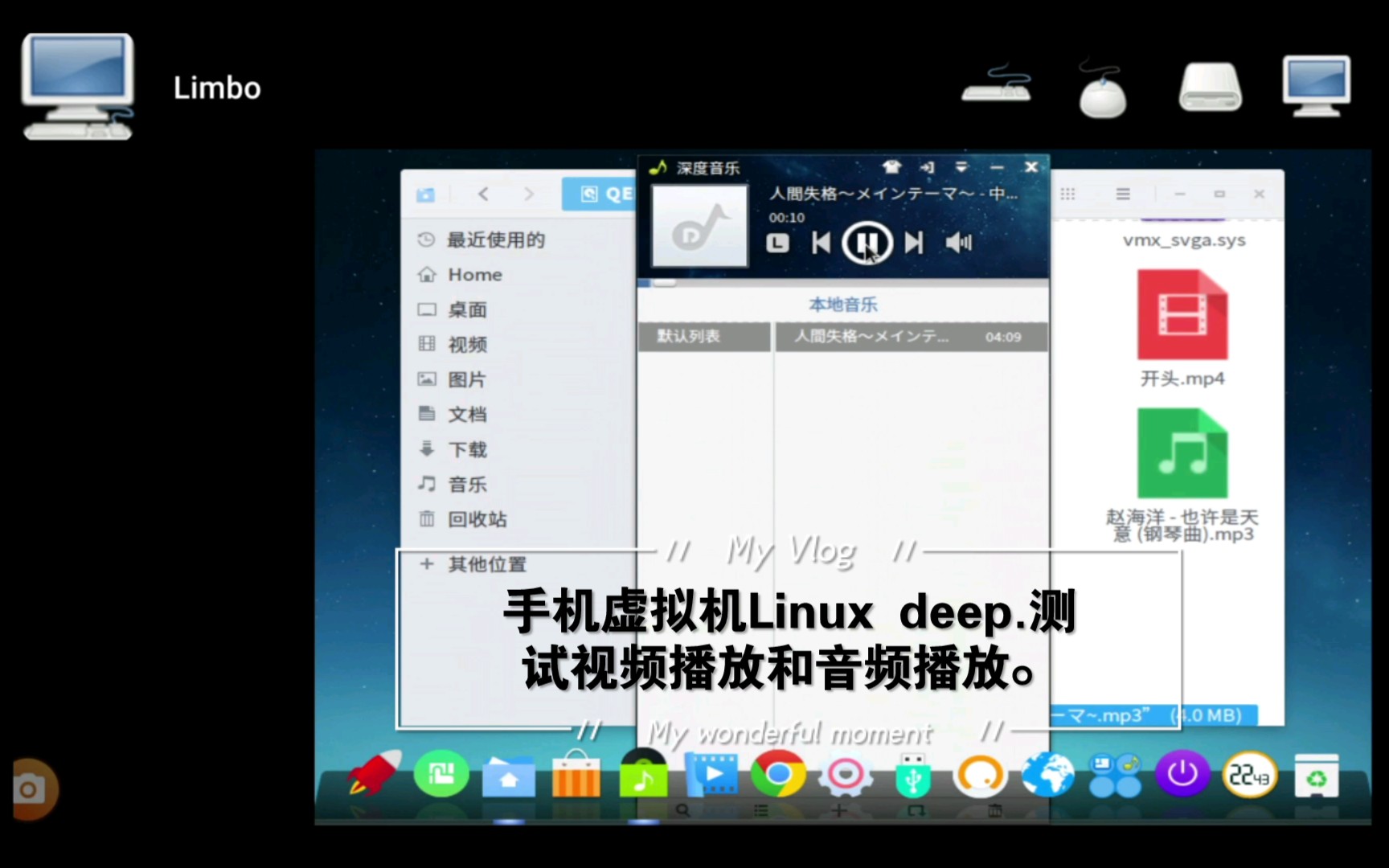Open the rocket launcher in the dock
The height and width of the screenshot is (868, 1389).
coord(374,772)
